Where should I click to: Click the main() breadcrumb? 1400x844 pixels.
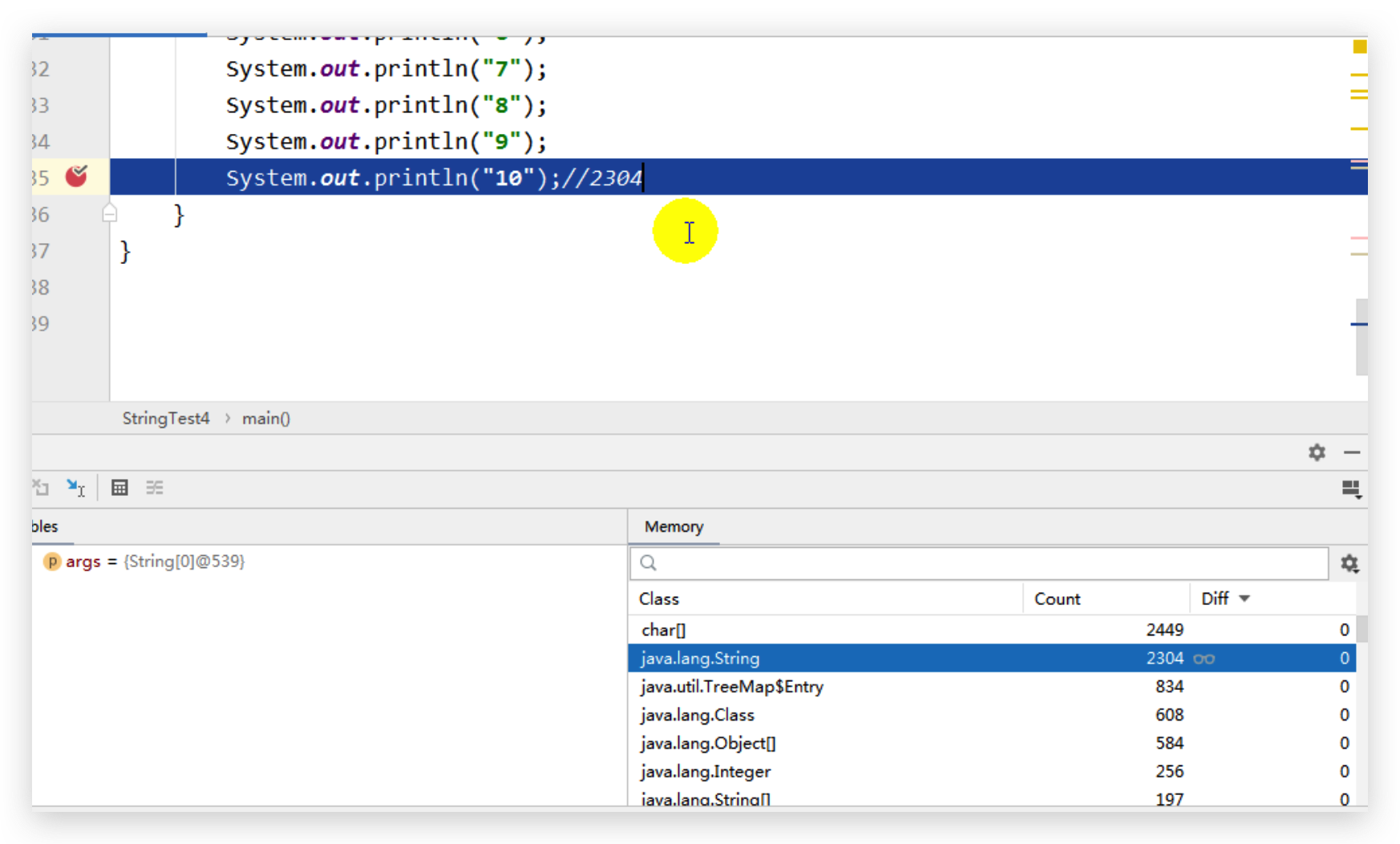(266, 418)
